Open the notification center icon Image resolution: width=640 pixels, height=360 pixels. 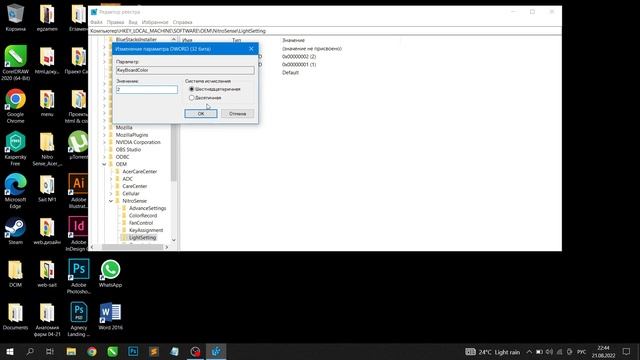tap(626, 351)
